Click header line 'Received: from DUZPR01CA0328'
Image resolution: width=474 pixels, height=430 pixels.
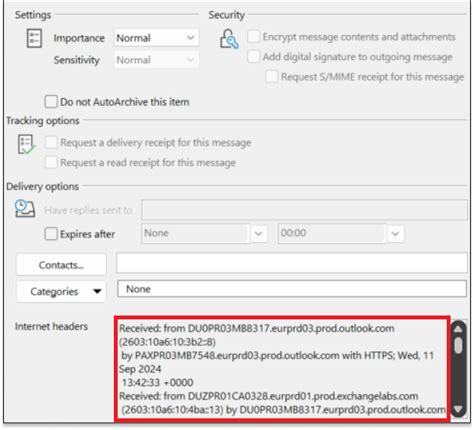point(269,396)
